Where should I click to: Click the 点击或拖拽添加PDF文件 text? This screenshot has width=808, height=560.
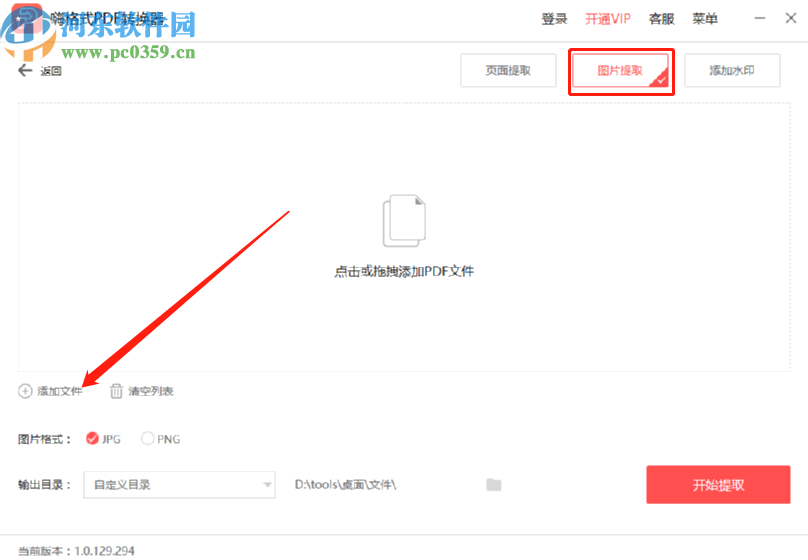click(404, 271)
